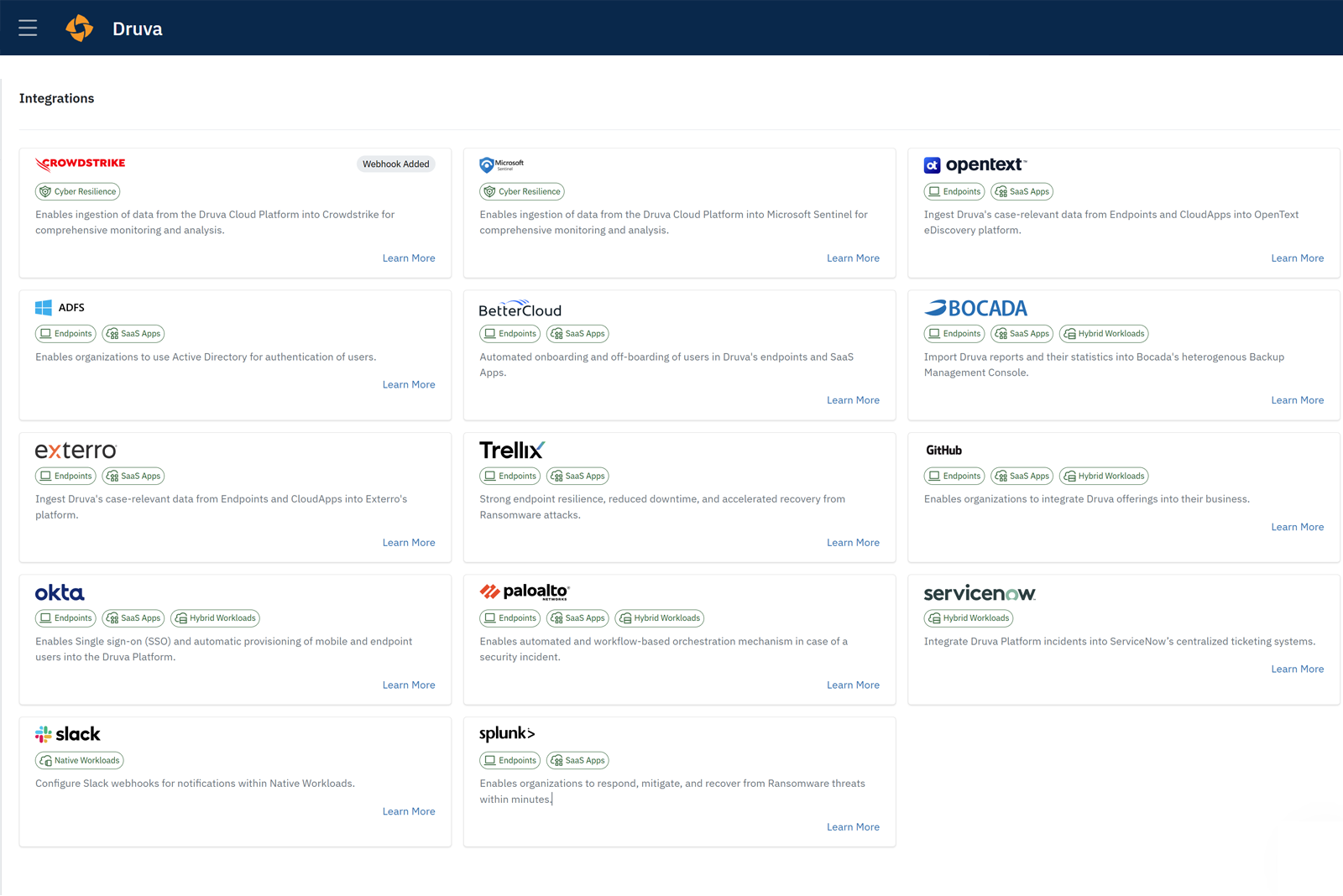Open Learn More for Splunk integration
The width and height of the screenshot is (1343, 896).
click(x=853, y=827)
